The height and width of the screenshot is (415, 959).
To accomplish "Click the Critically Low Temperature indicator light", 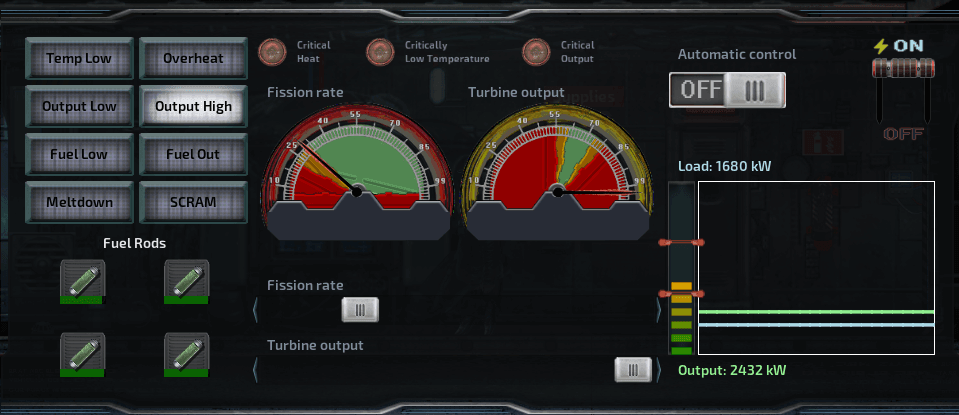I will pyautogui.click(x=380, y=51).
